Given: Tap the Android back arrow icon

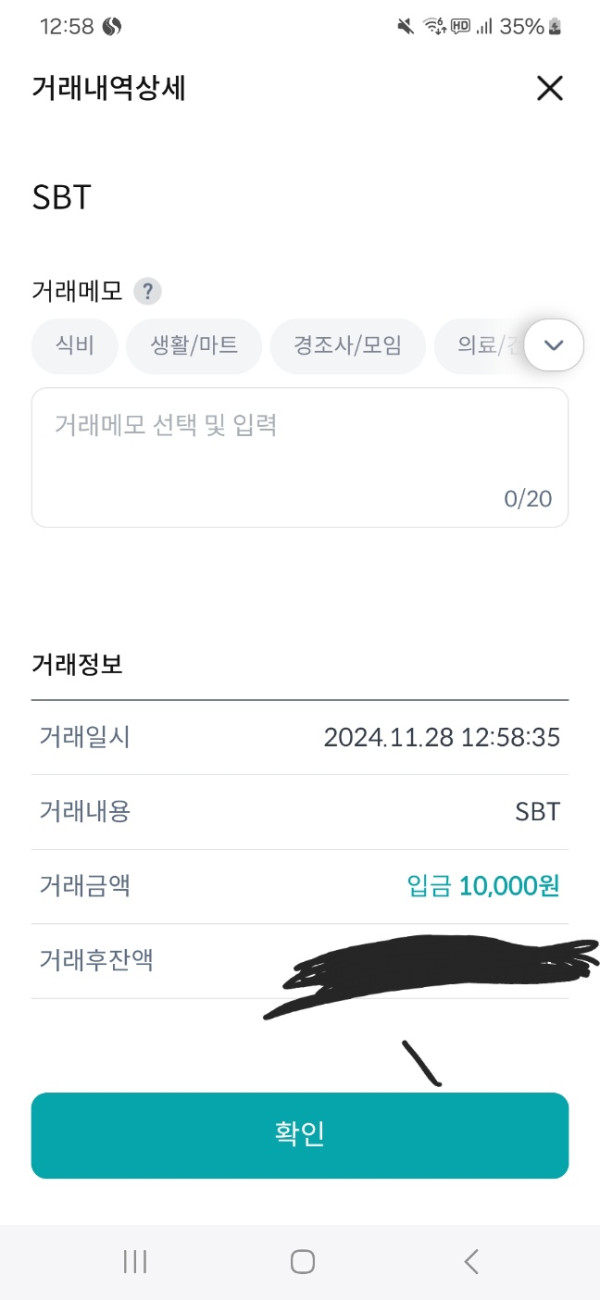Looking at the screenshot, I should 472,1262.
